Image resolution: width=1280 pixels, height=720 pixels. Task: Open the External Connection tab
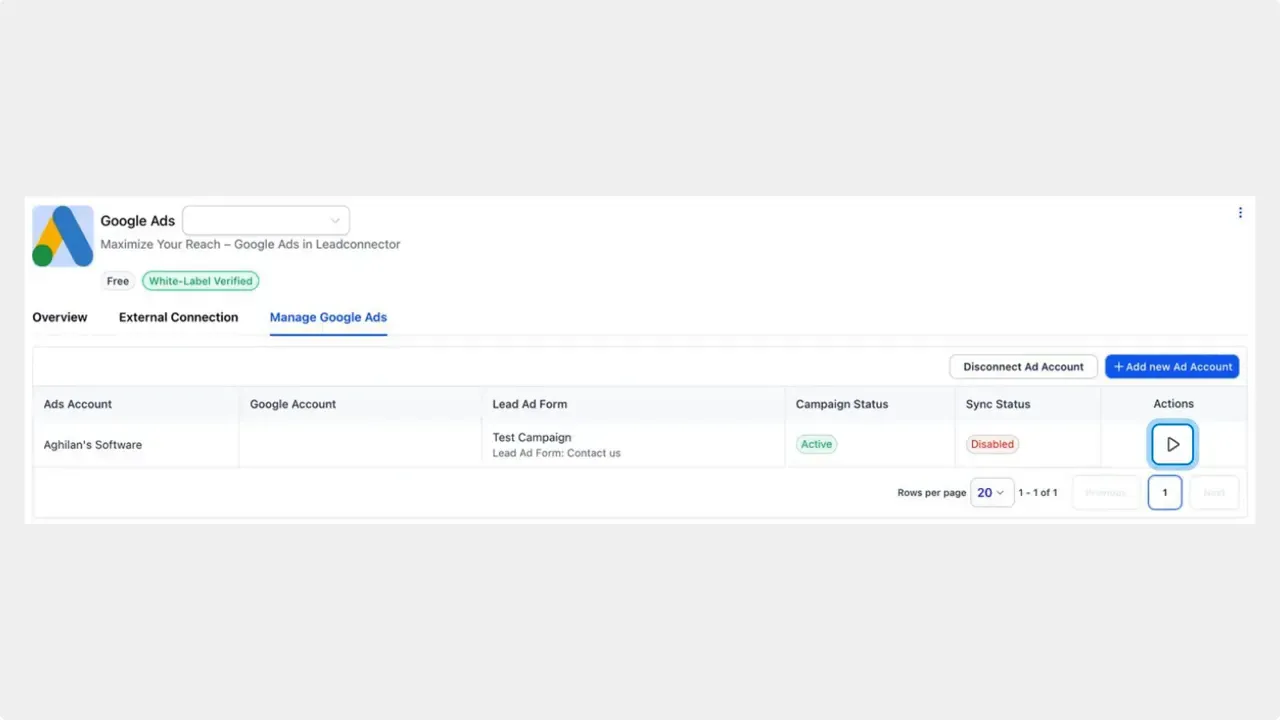point(178,317)
